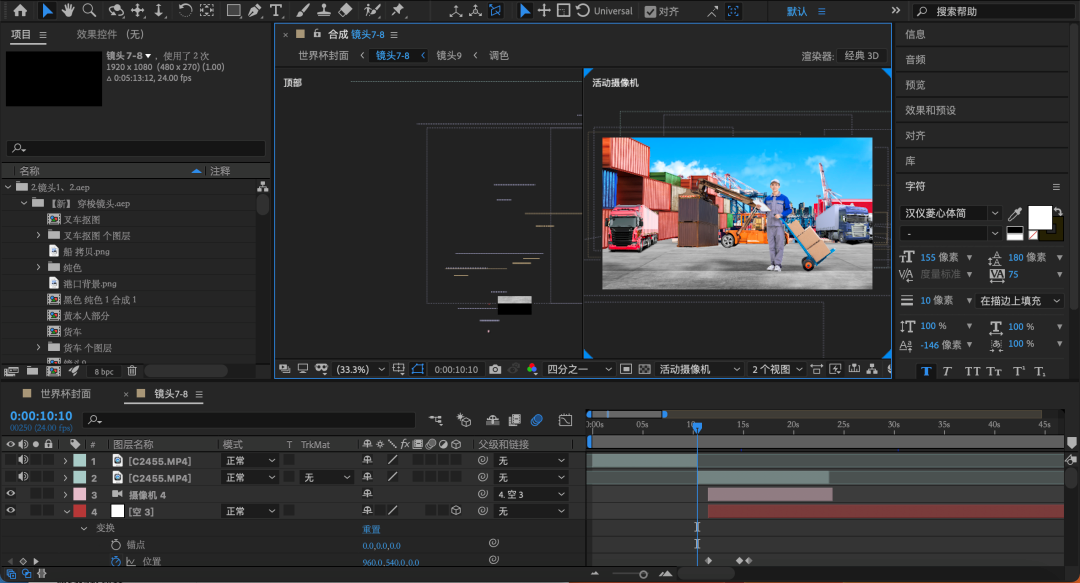
Task: Hide the 摄像机 4 layer
Action: pyautogui.click(x=11, y=494)
